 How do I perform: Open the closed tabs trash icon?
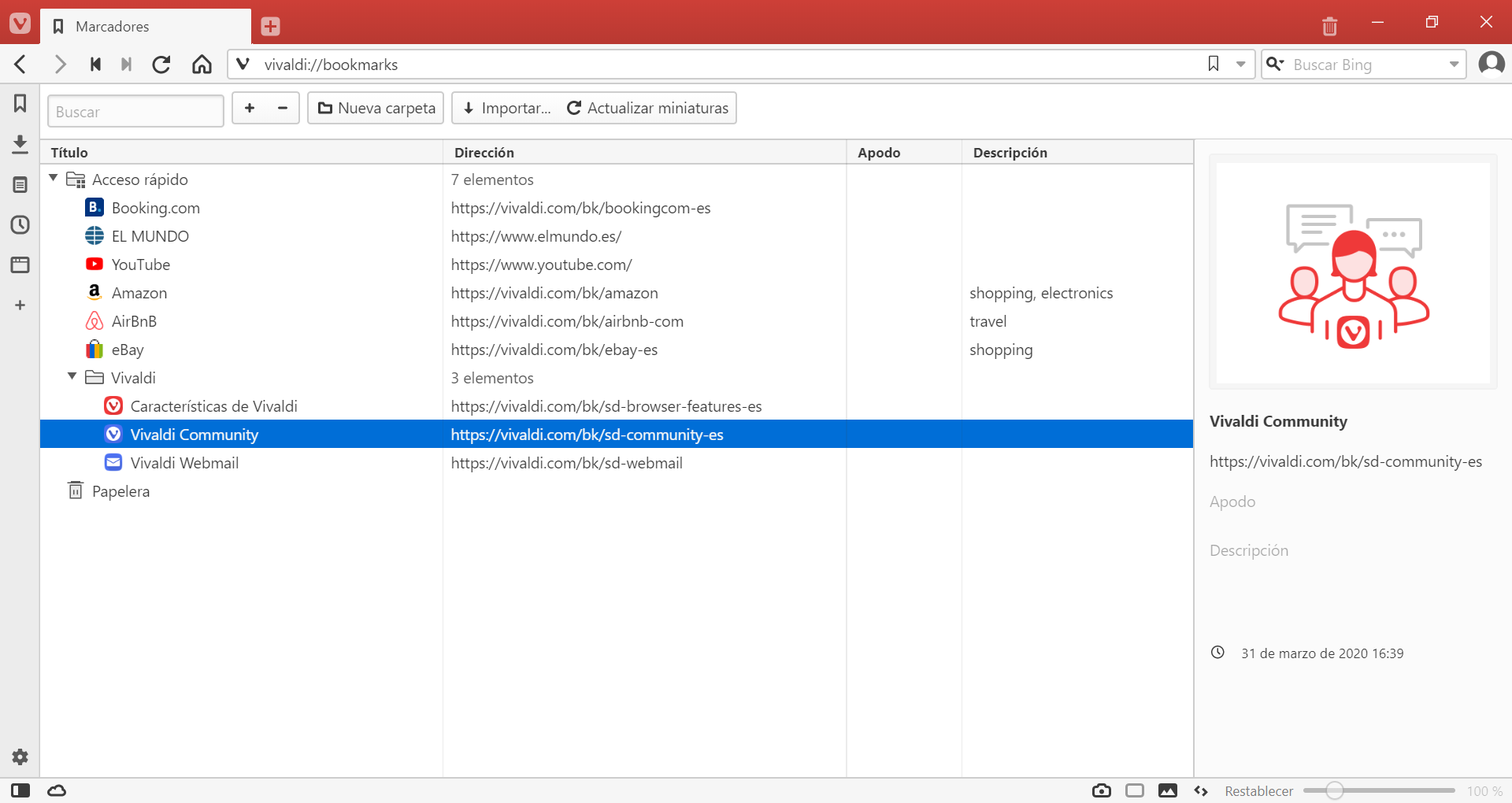1329,26
